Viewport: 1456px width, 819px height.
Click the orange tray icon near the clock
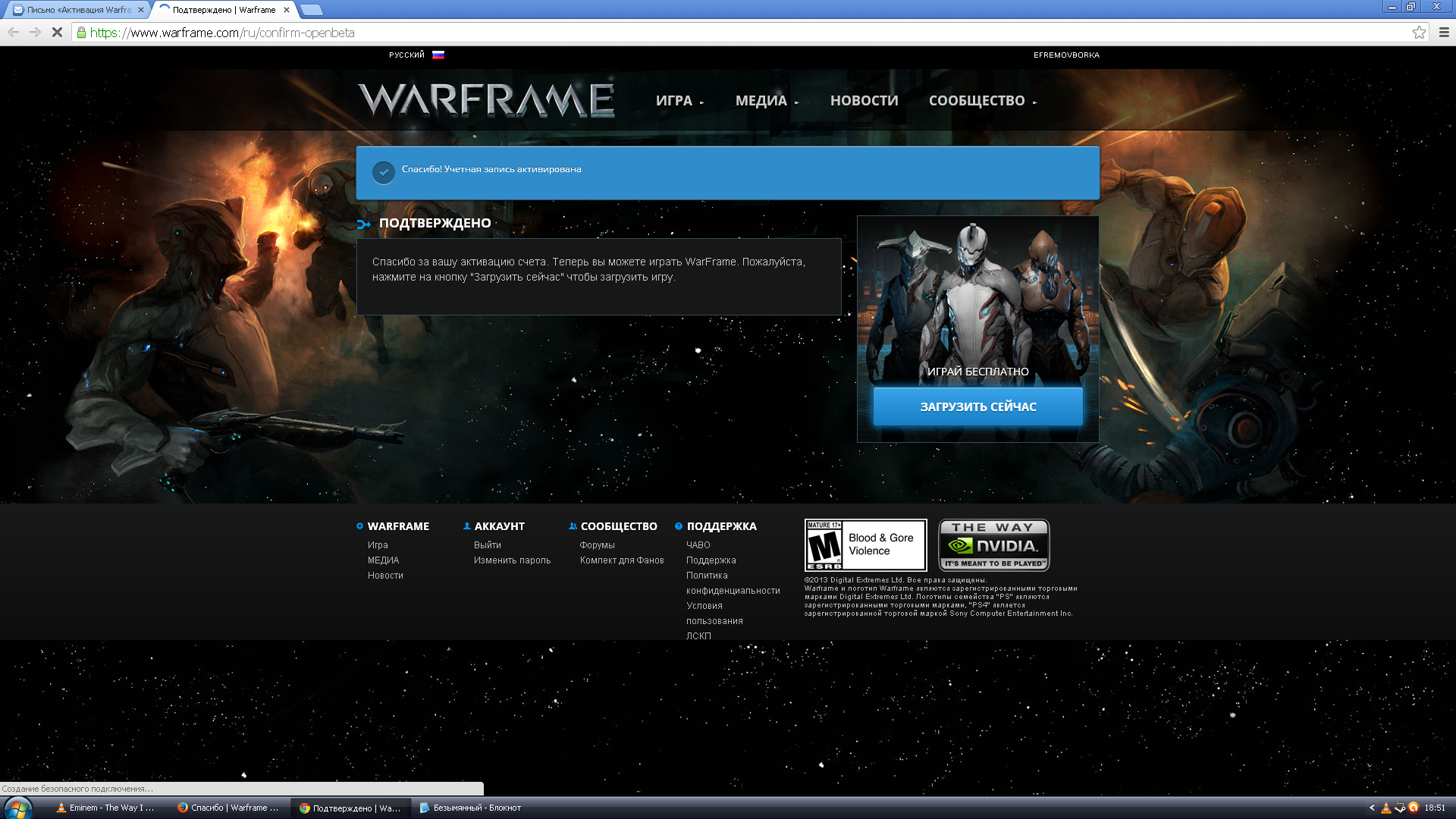[x=1414, y=808]
